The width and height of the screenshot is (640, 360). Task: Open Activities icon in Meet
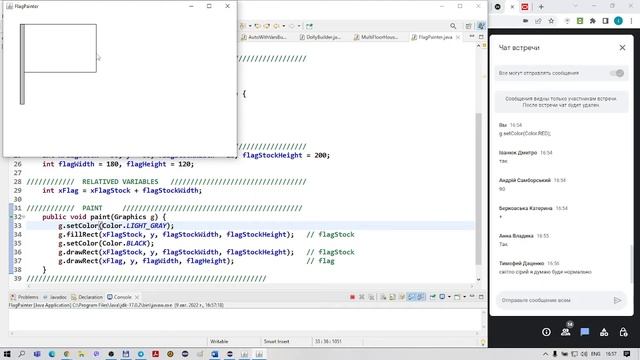click(604, 332)
